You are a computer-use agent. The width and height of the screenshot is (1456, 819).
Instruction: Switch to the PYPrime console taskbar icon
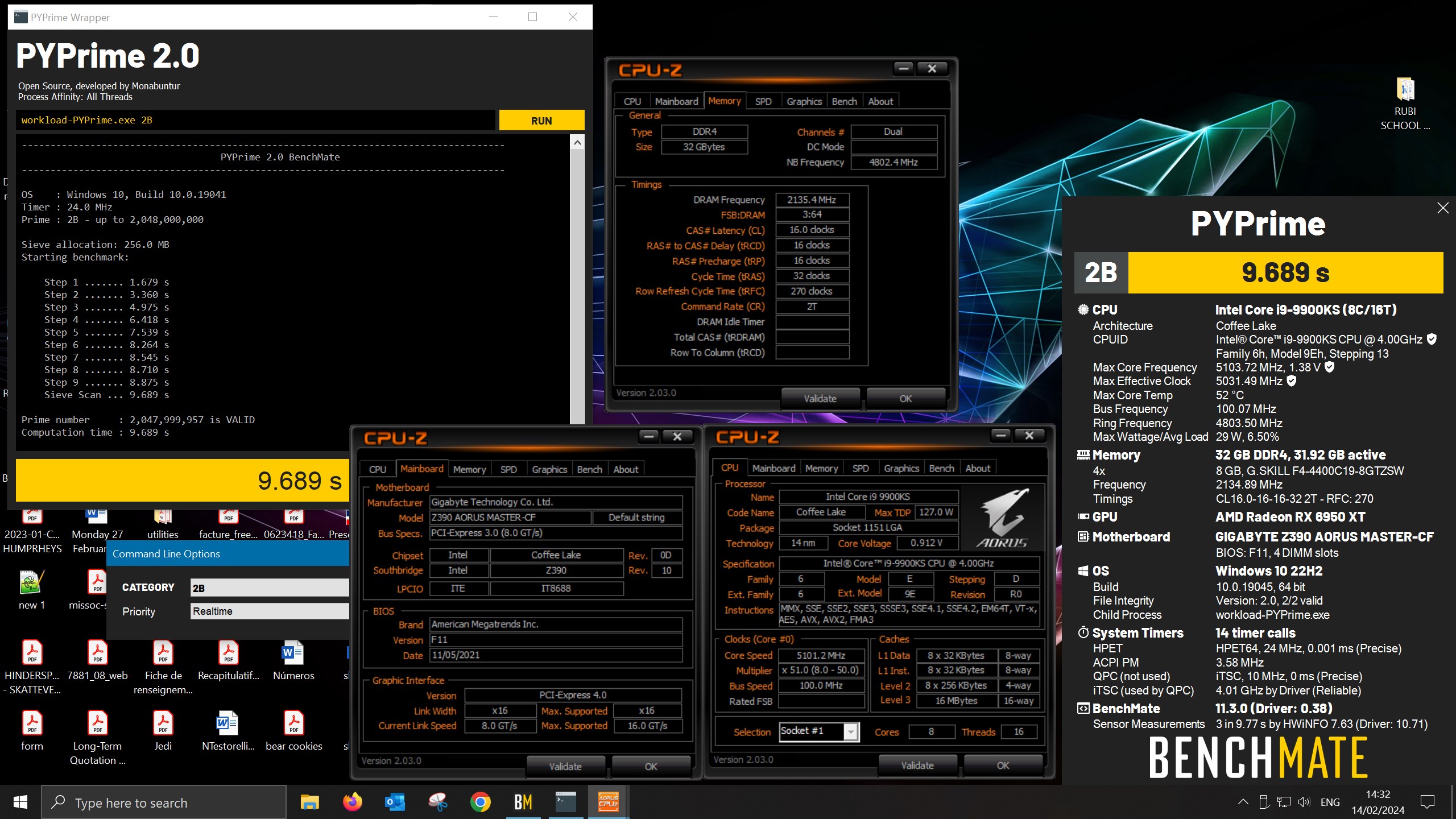coord(566,802)
